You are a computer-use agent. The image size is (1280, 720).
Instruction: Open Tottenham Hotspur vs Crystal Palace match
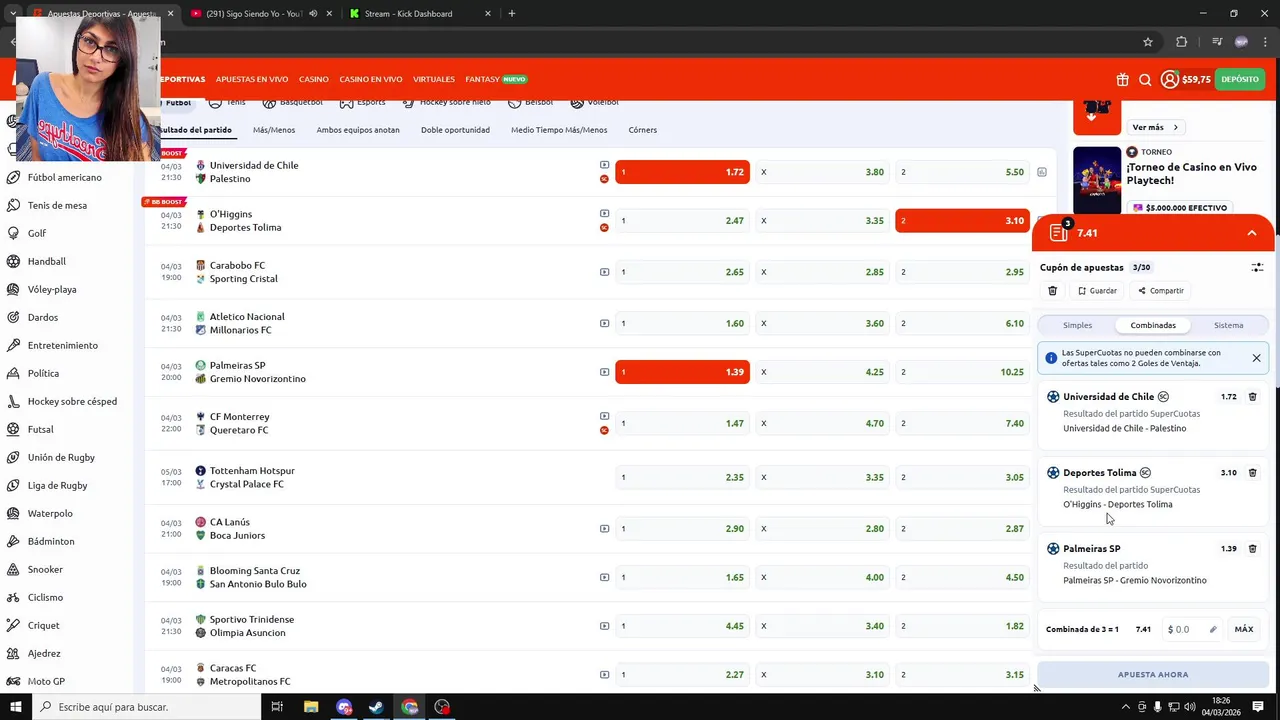point(253,477)
